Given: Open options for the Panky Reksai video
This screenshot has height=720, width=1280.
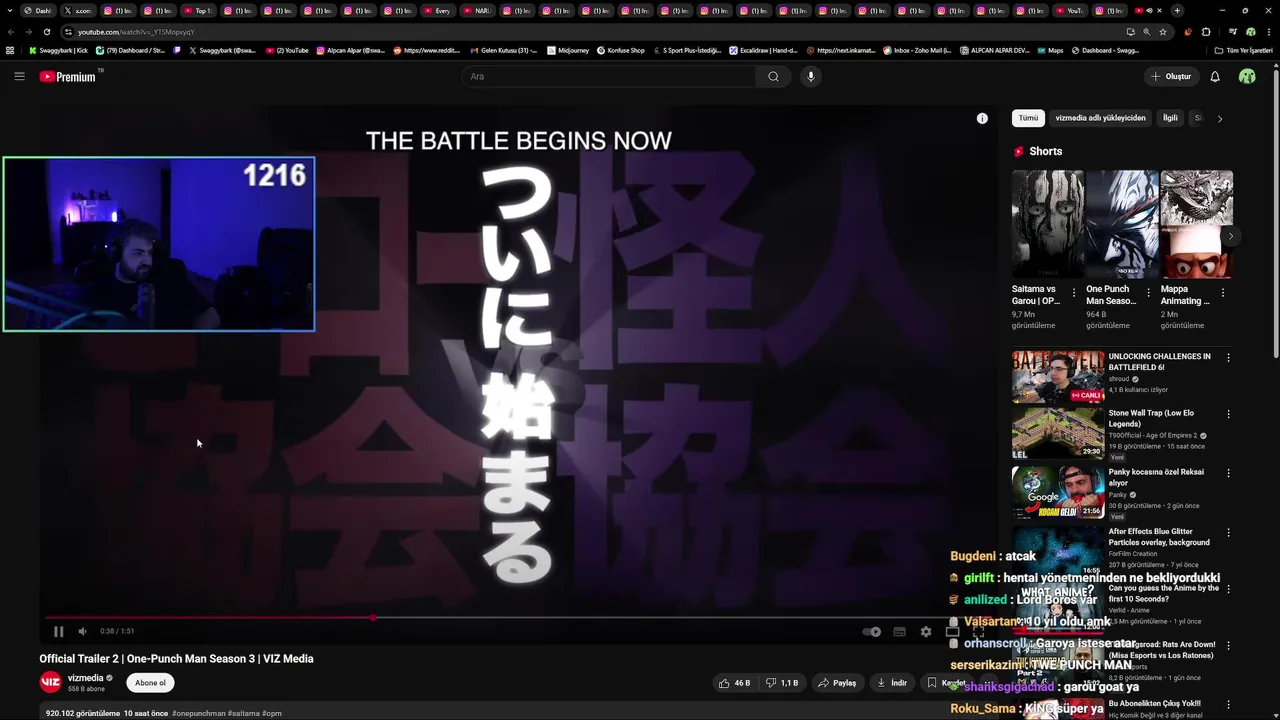Looking at the screenshot, I should [x=1228, y=473].
